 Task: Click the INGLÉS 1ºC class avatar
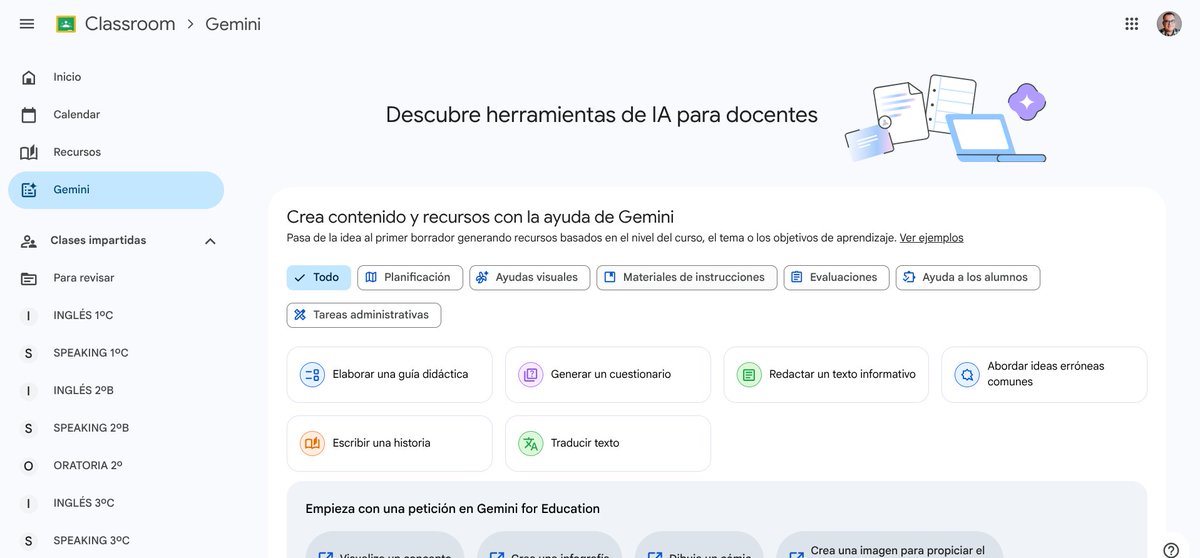[29, 316]
